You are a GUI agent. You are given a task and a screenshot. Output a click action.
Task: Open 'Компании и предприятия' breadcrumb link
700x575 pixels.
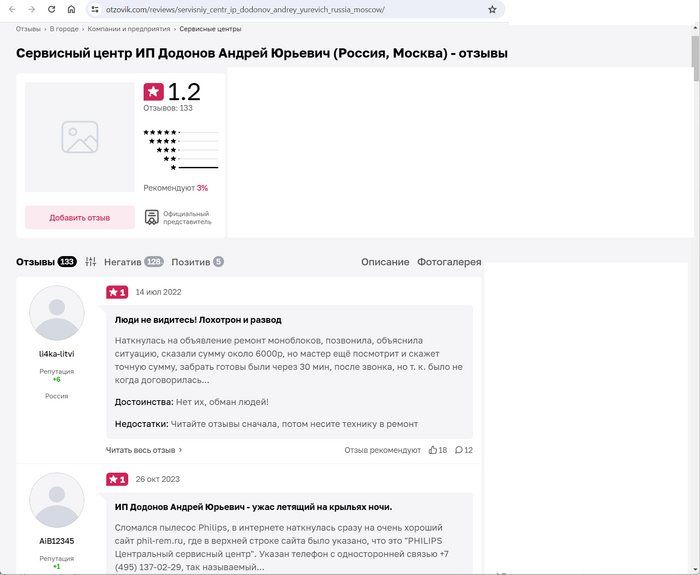click(130, 29)
